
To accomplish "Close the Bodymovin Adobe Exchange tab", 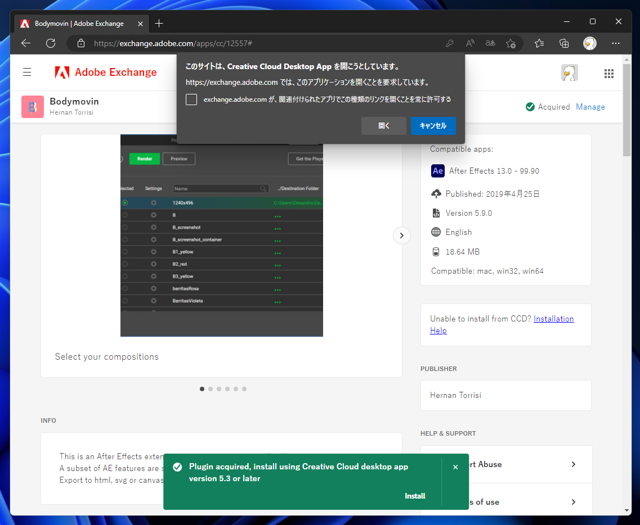I will [x=140, y=24].
